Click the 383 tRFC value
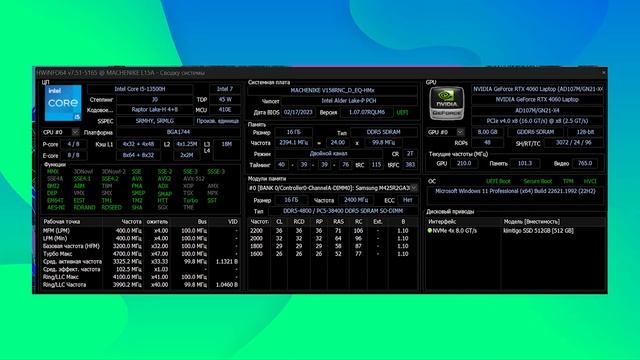Screen dimensions: 640x360 [x=410, y=165]
